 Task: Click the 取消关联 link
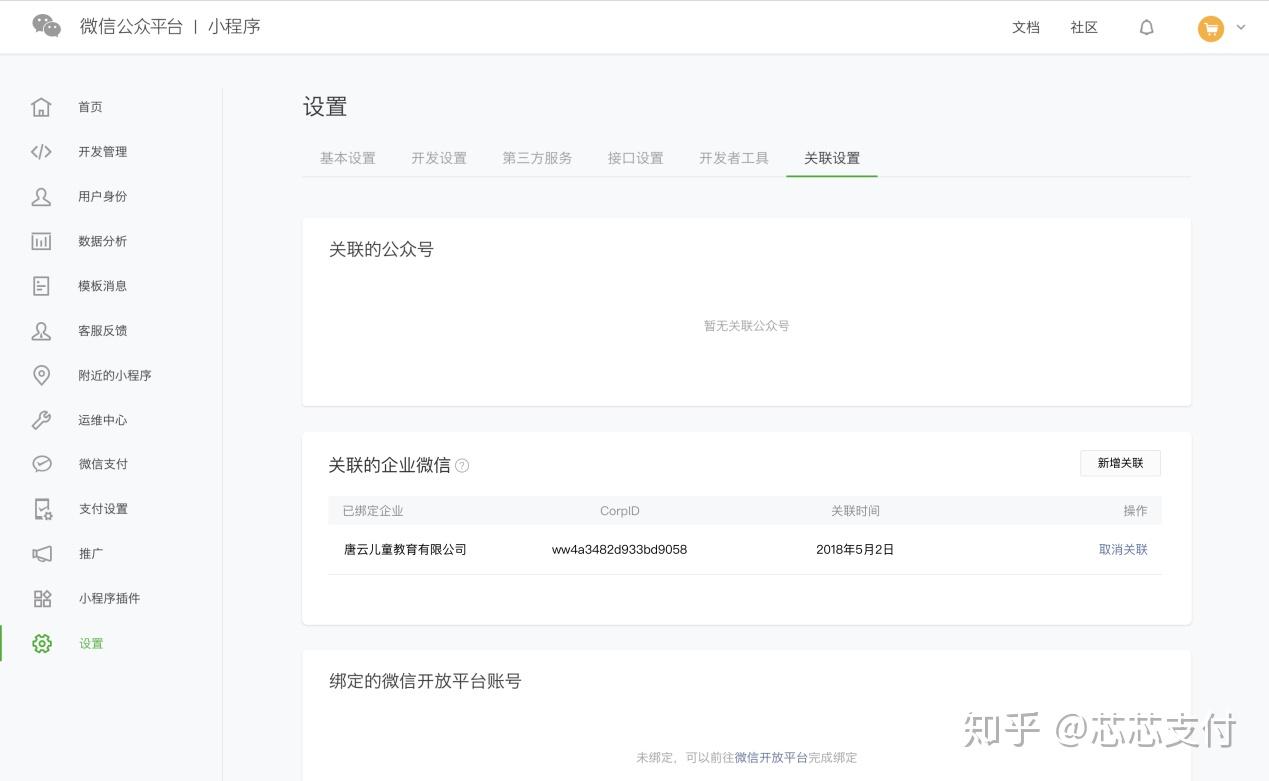1123,549
